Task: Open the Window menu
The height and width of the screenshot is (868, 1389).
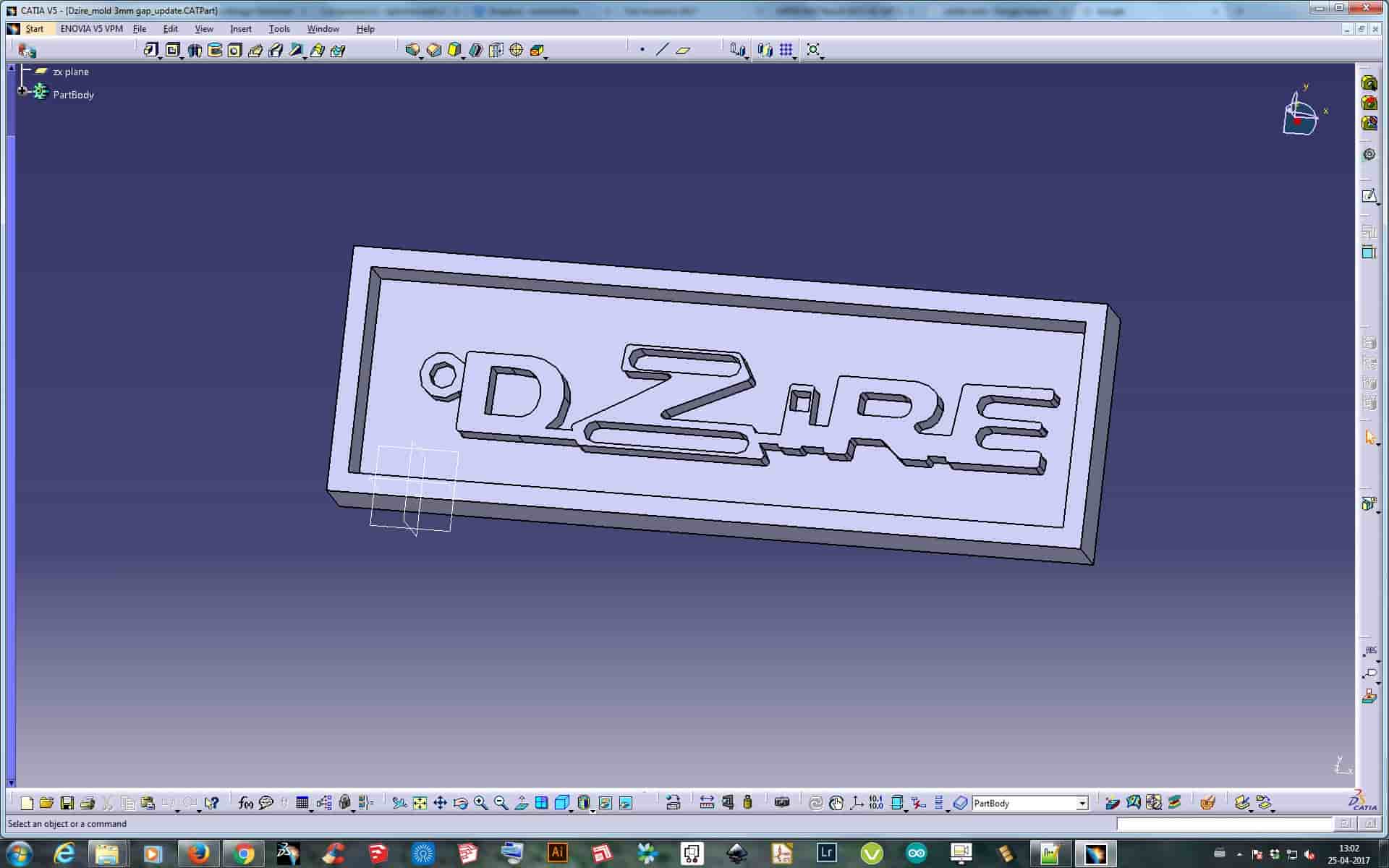Action: [323, 29]
